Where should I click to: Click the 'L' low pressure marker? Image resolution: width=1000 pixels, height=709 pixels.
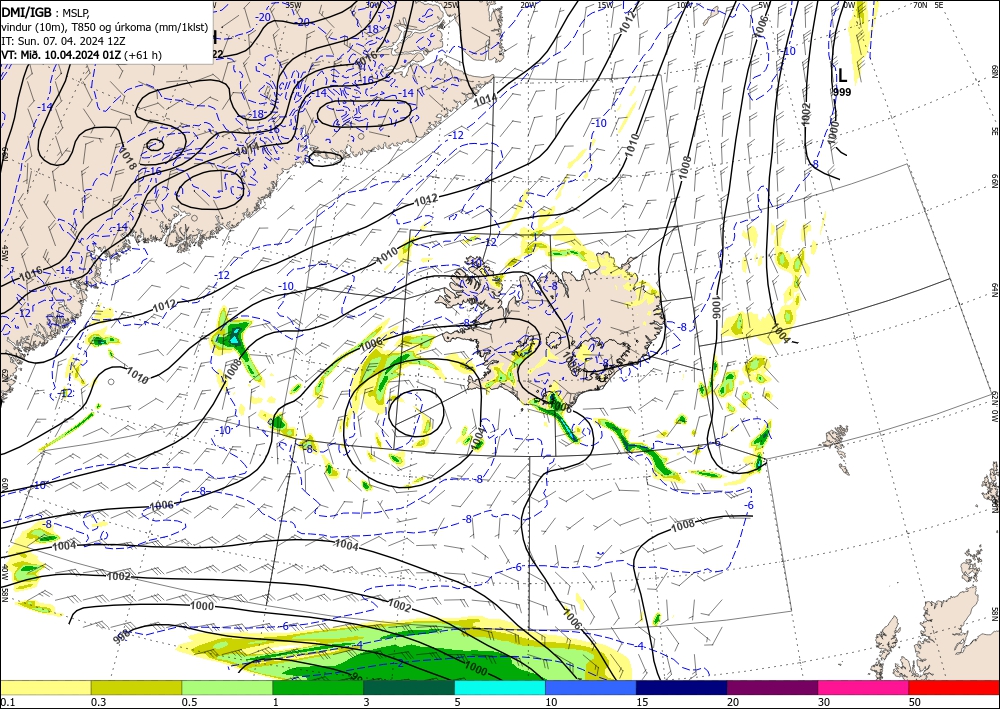point(842,76)
